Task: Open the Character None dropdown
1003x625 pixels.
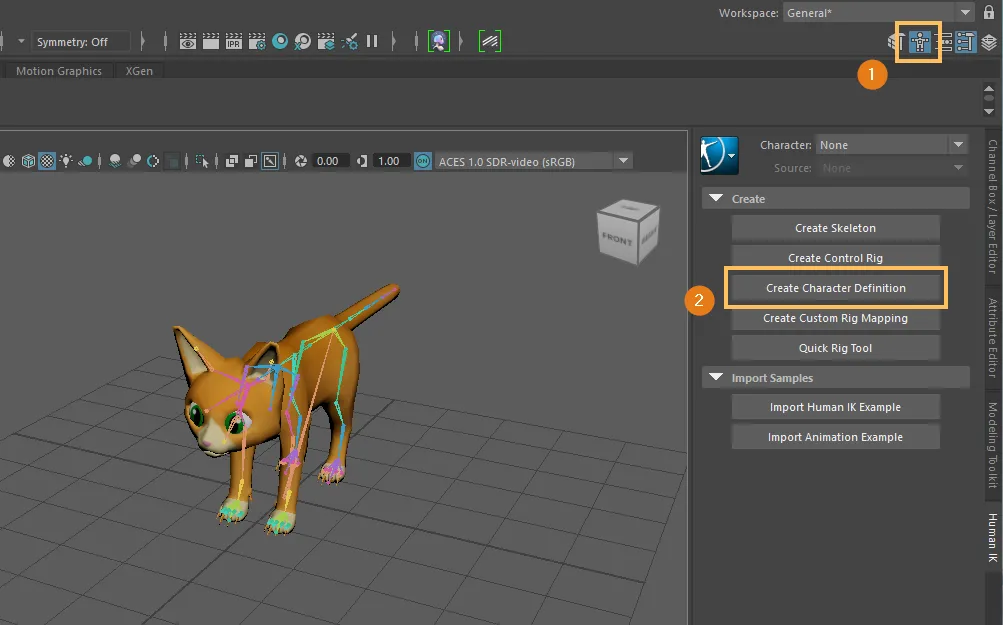Action: point(892,145)
